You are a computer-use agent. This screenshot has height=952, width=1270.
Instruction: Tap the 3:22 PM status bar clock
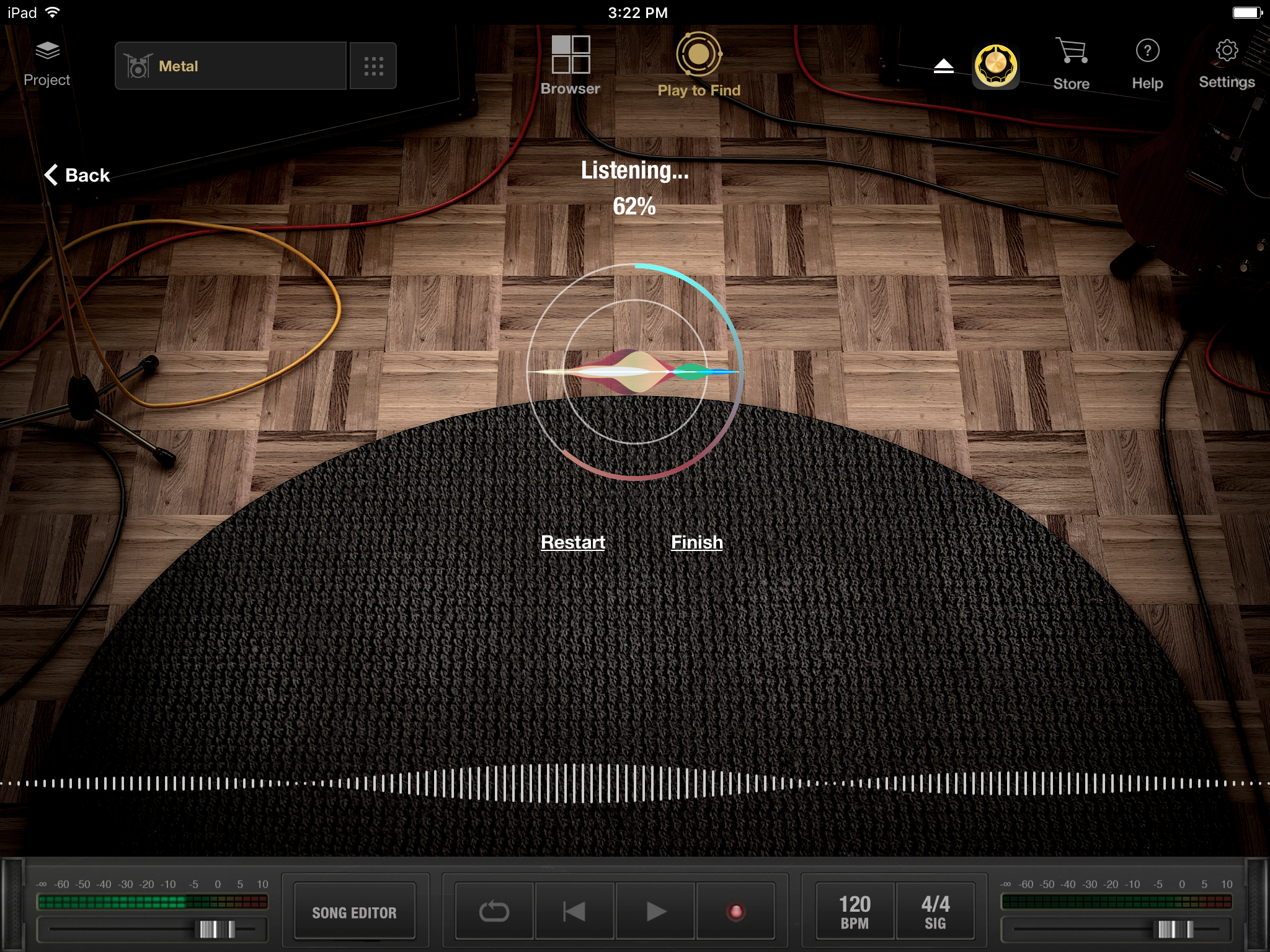point(637,13)
